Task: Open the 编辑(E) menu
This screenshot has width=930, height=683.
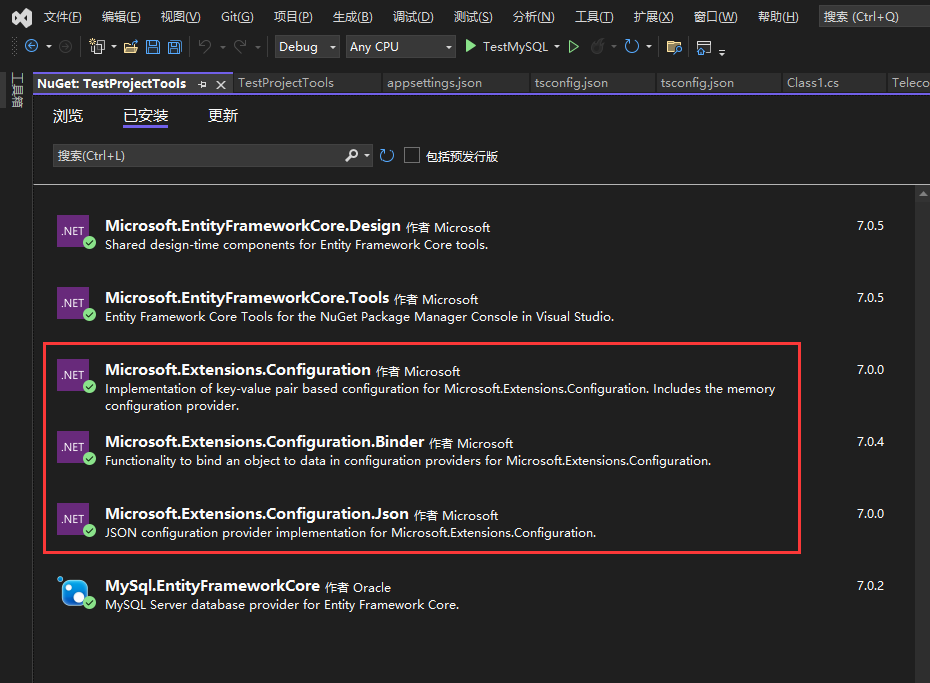Action: click(121, 17)
